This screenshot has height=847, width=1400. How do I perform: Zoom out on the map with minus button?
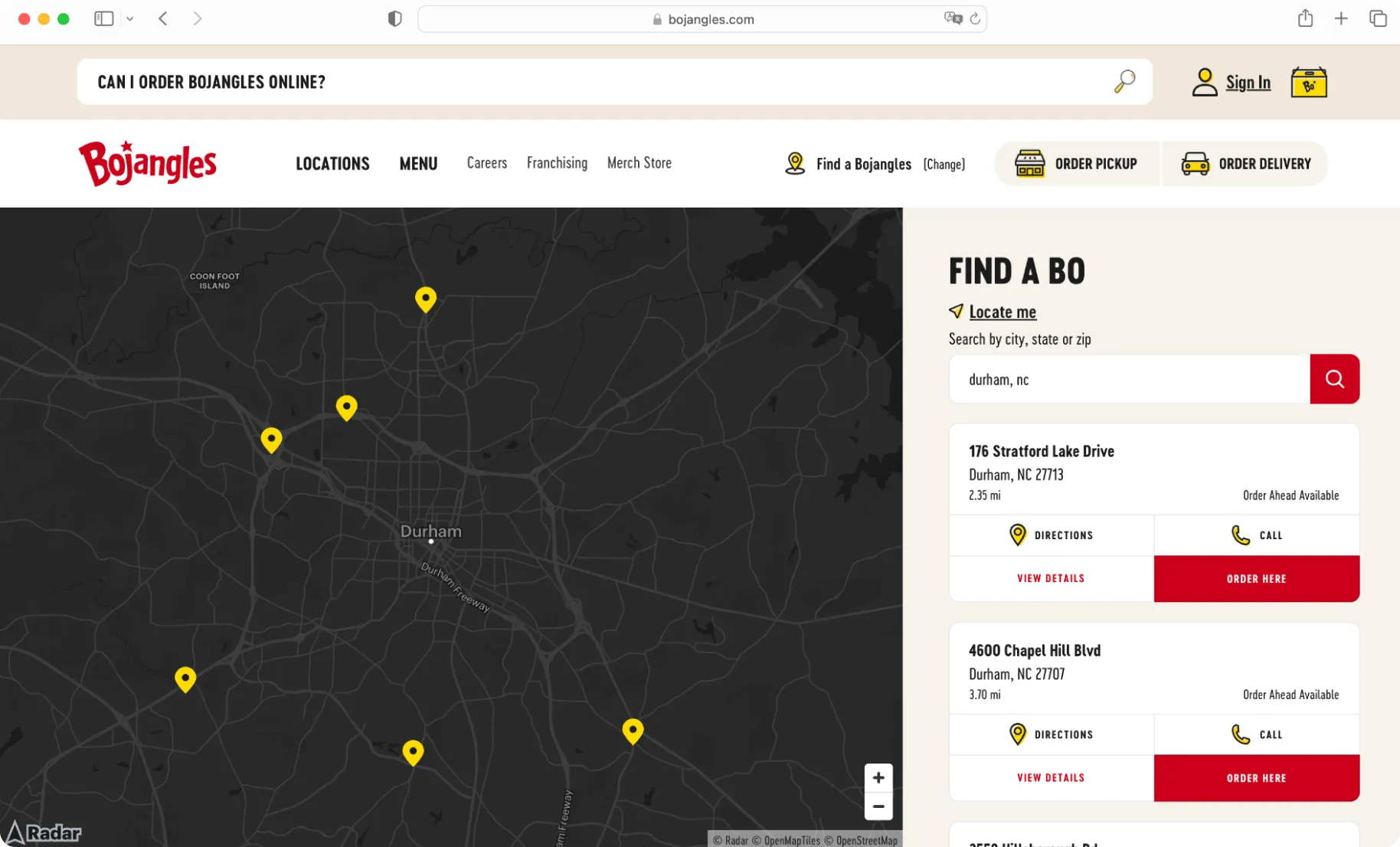(878, 806)
